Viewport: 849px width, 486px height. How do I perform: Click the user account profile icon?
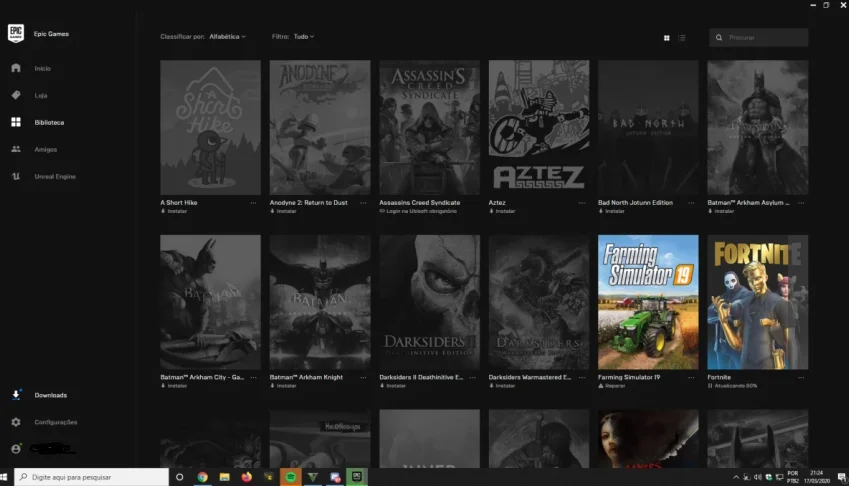point(16,449)
